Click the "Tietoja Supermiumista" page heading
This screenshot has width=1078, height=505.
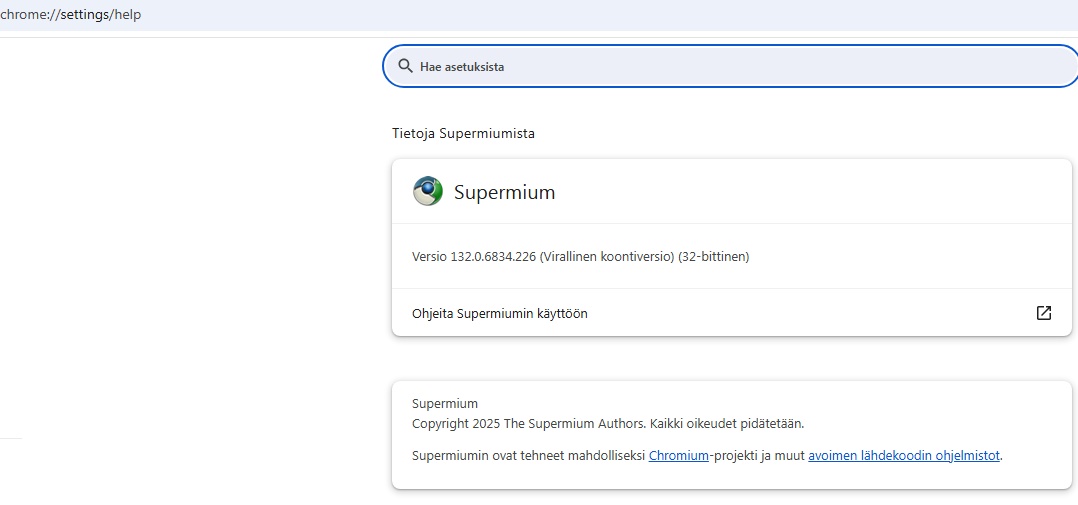pos(463,134)
